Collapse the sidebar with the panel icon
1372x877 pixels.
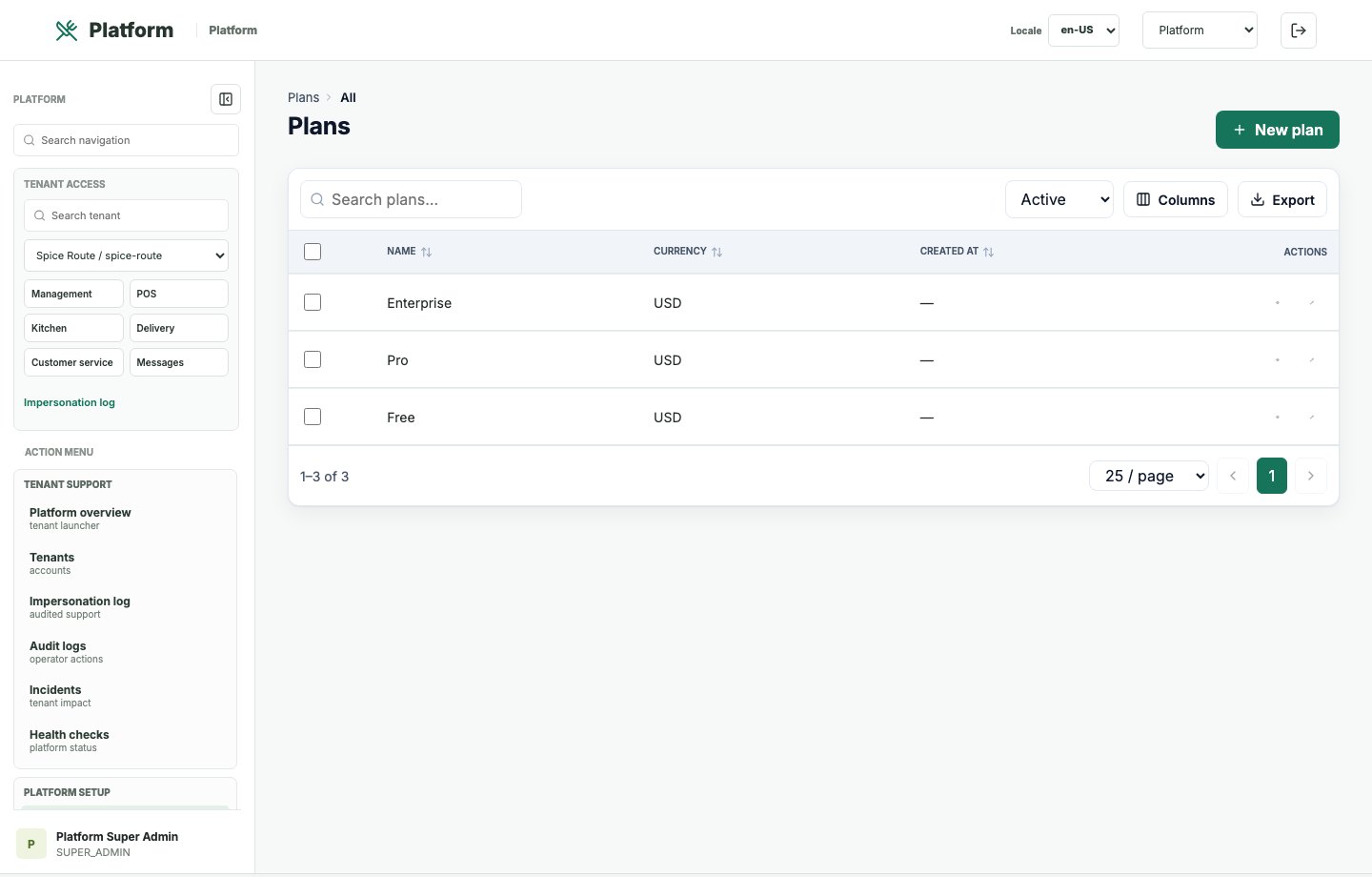[226, 99]
